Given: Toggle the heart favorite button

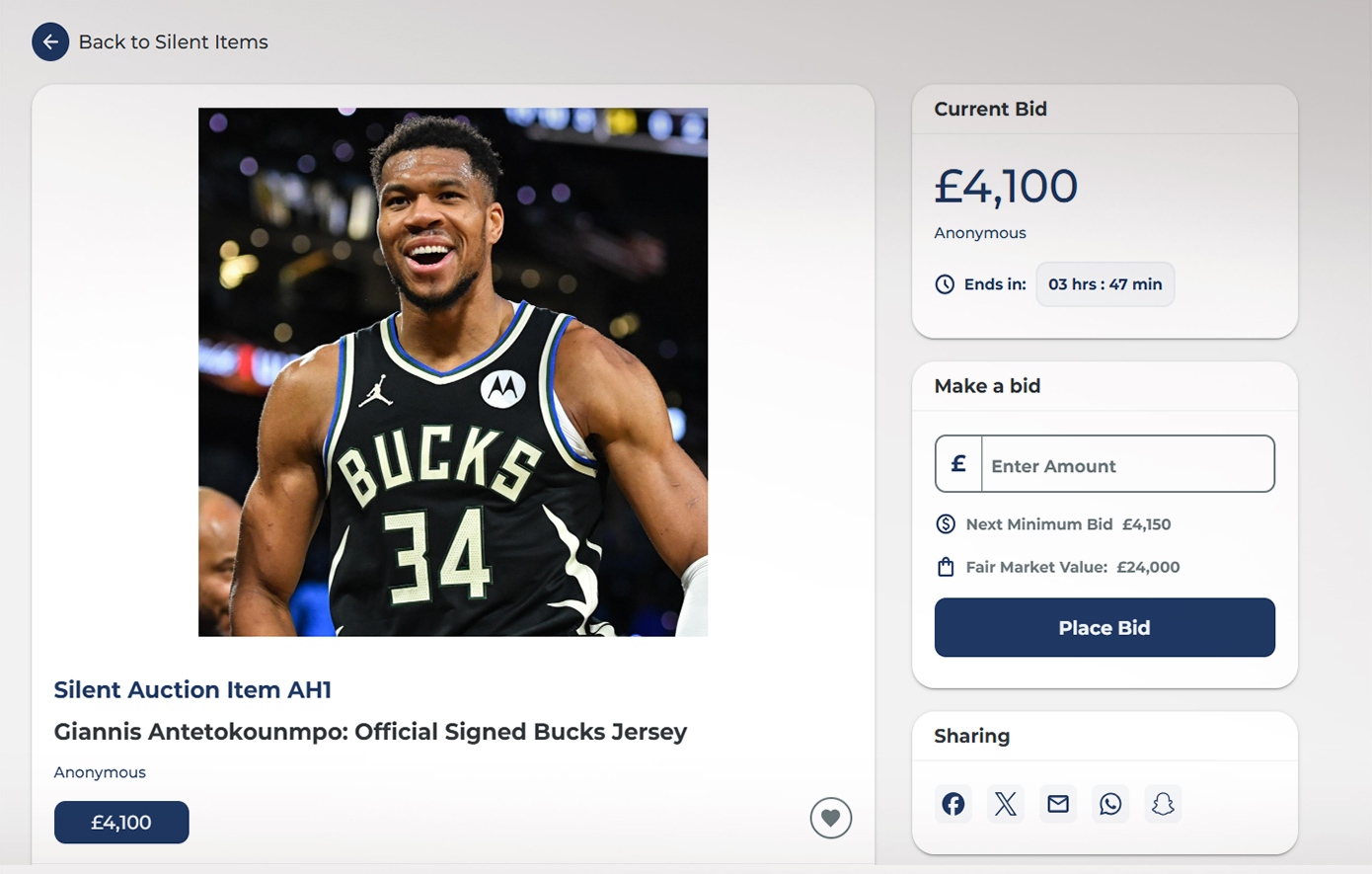Looking at the screenshot, I should pyautogui.click(x=831, y=818).
